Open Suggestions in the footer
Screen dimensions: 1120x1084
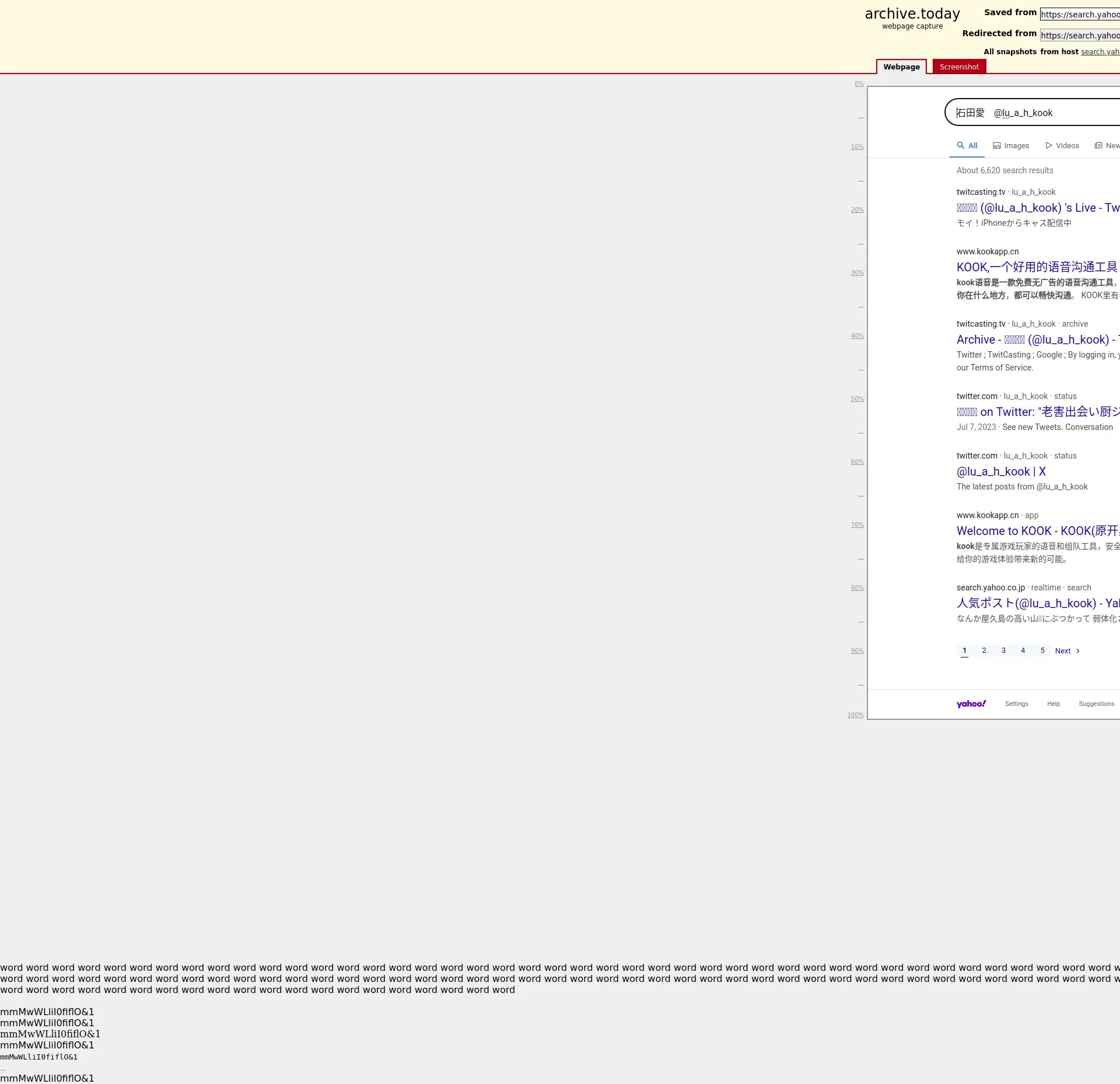1096,704
